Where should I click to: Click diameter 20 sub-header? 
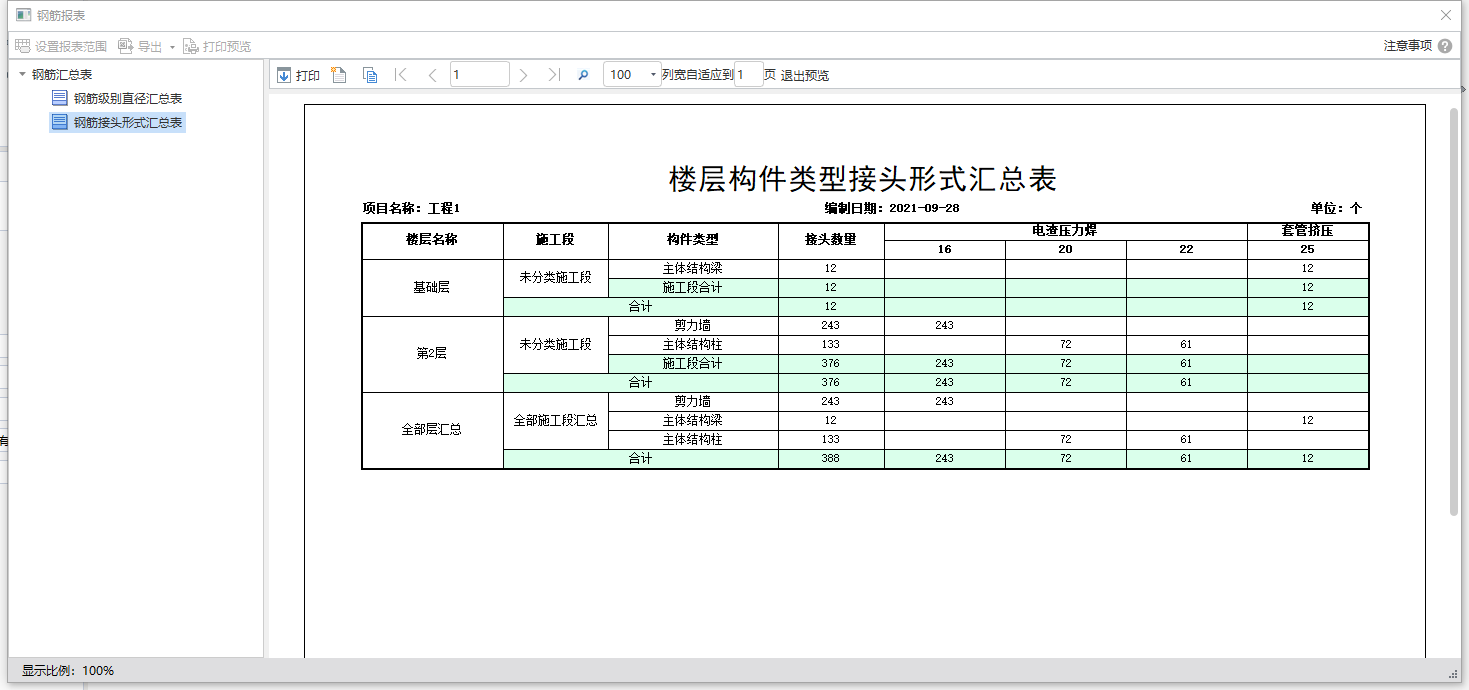pyautogui.click(x=1066, y=249)
